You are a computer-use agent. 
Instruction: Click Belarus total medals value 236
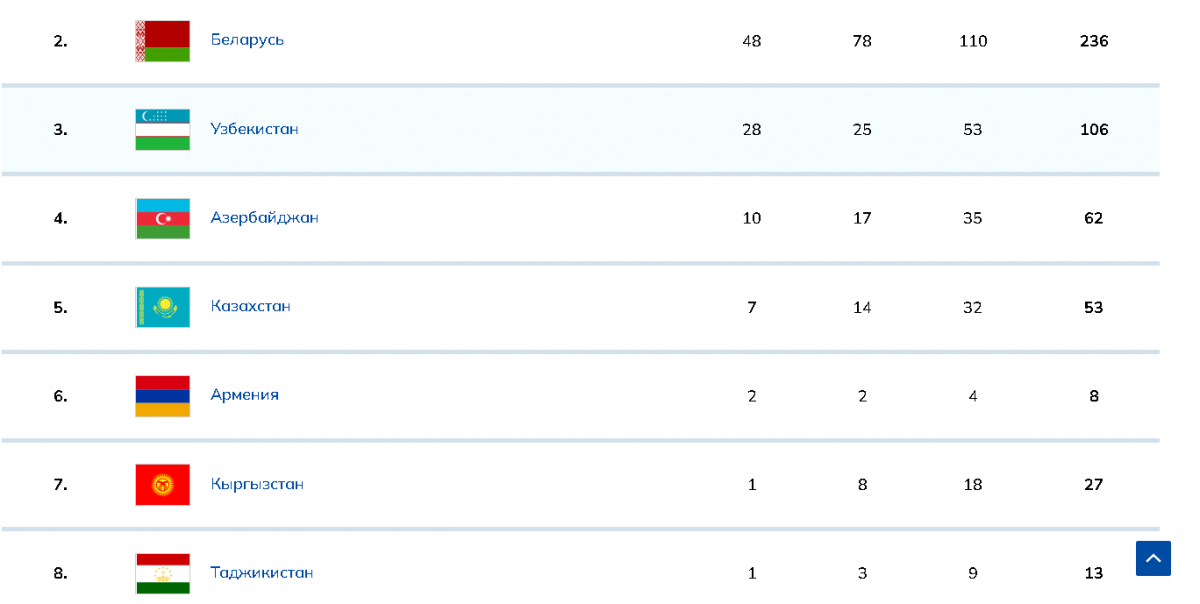(1094, 41)
